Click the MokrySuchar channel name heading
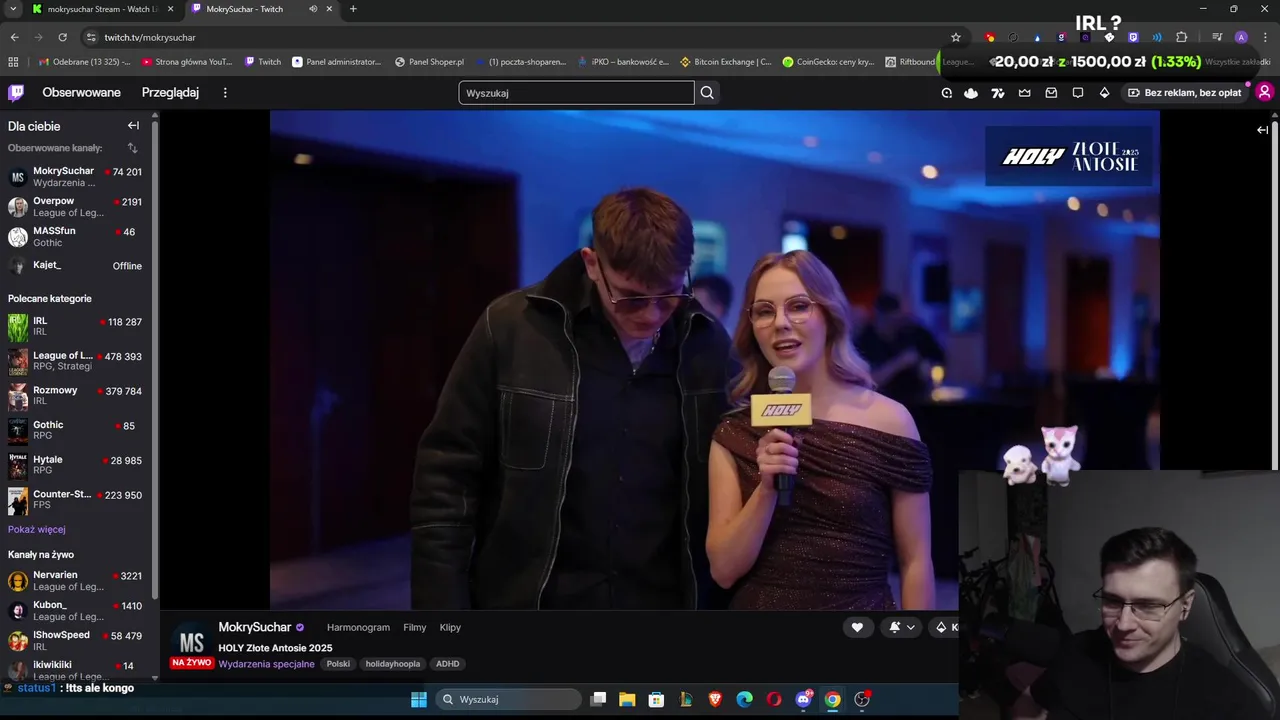Viewport: 1280px width, 720px height. point(254,627)
